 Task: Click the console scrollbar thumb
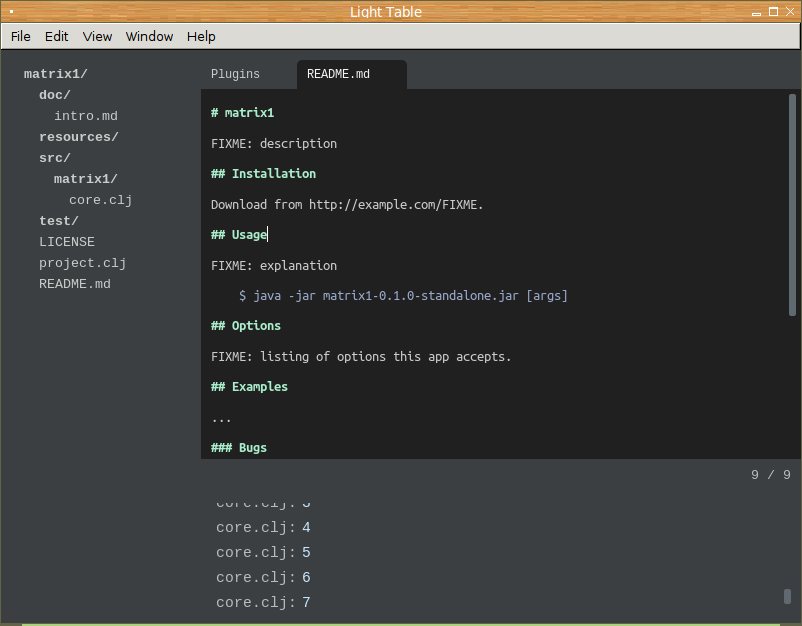(787, 596)
